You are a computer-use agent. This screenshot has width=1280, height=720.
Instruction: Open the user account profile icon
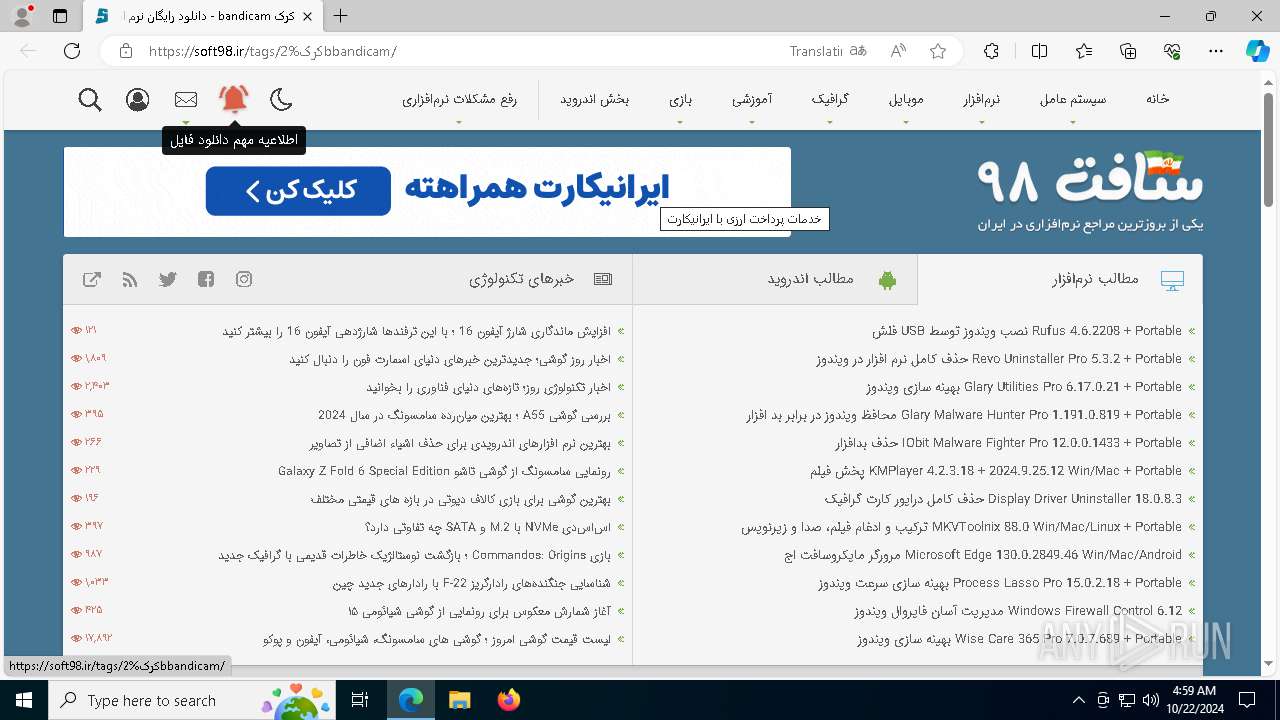coord(138,100)
